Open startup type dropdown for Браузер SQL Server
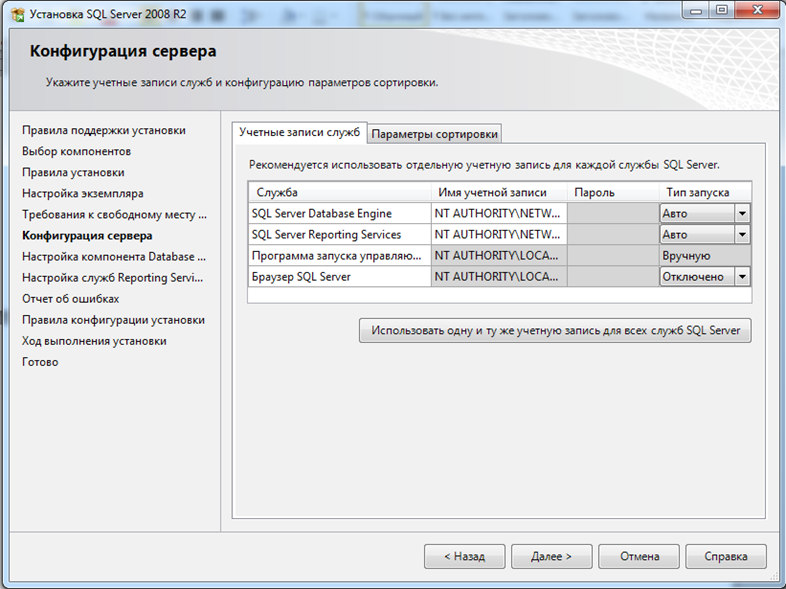 [742, 277]
